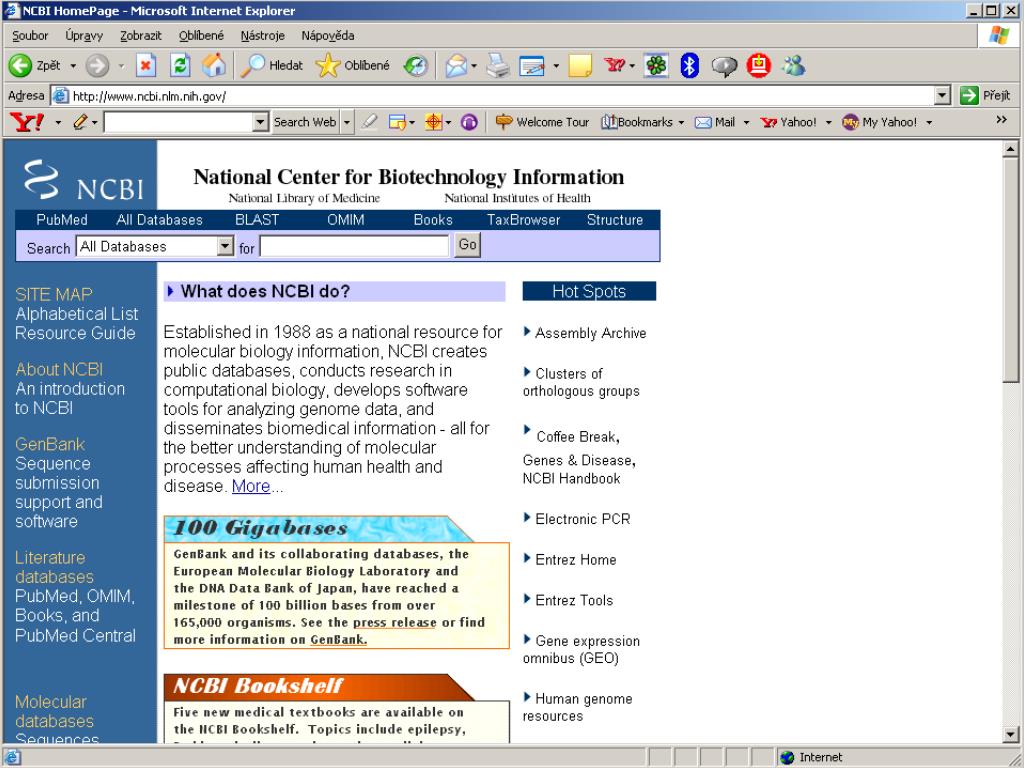The width and height of the screenshot is (1024, 768).
Task: Open the Assembly Archive hot spot
Action: click(590, 333)
